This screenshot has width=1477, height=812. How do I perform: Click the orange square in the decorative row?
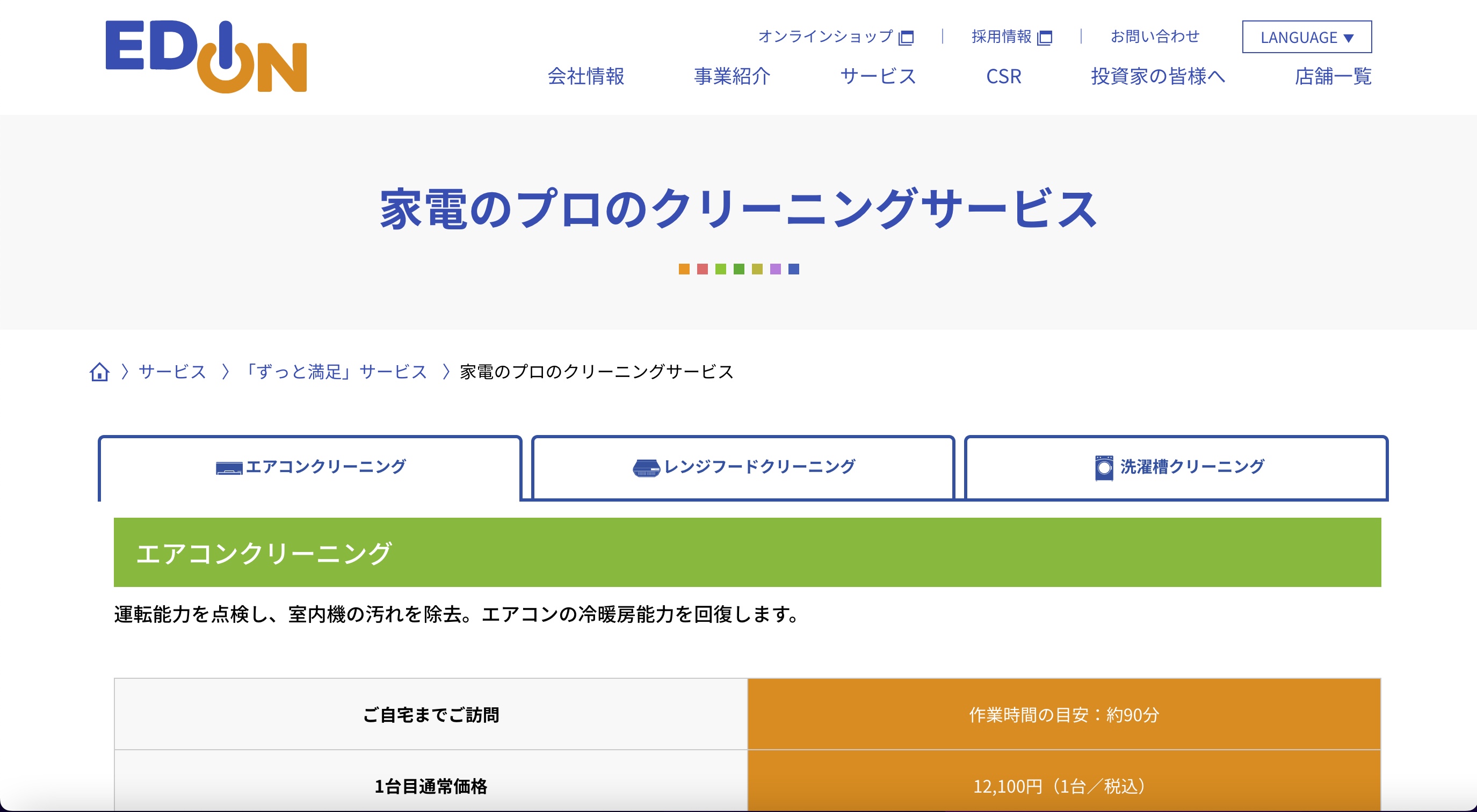pyautogui.click(x=684, y=269)
